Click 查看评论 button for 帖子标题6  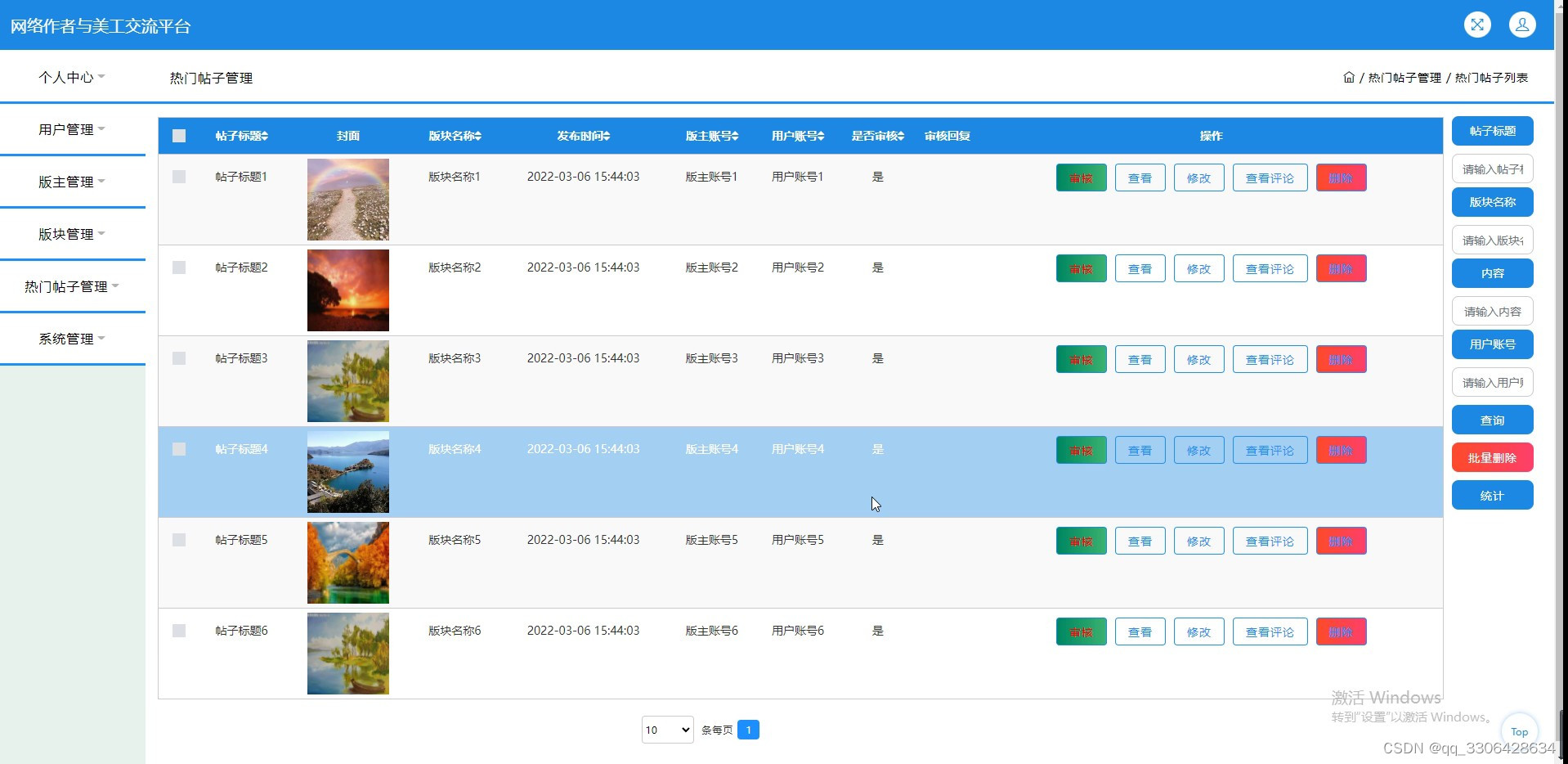(1270, 631)
